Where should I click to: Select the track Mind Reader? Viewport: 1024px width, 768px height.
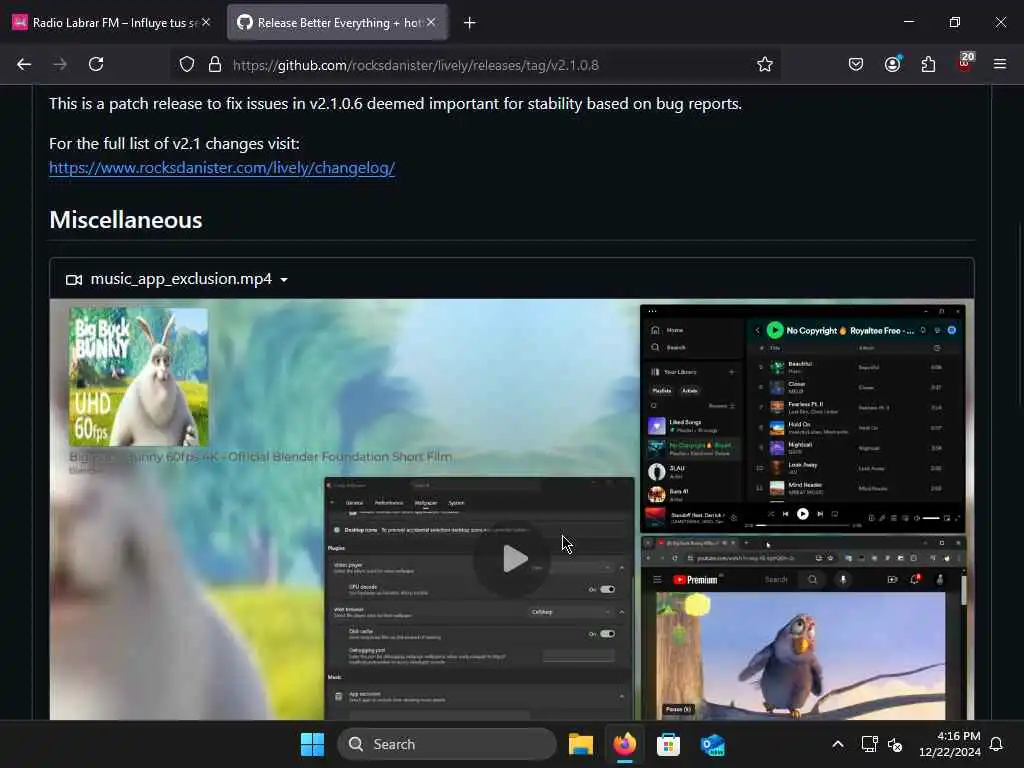coord(857,488)
